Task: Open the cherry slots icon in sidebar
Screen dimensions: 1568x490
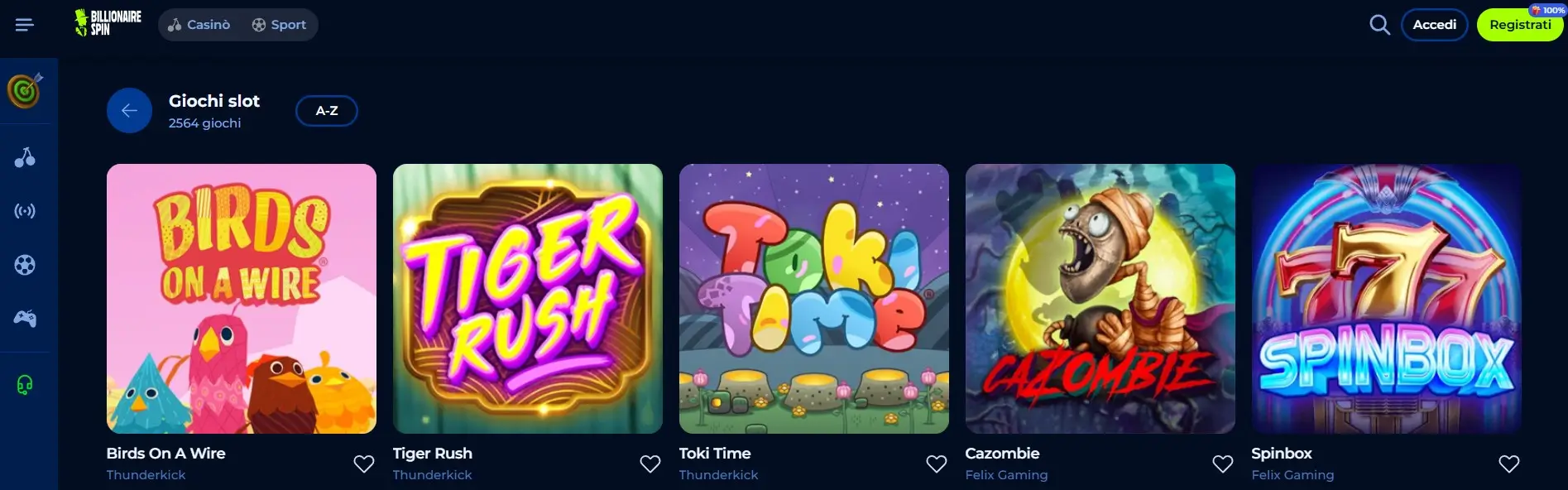Action: click(x=25, y=157)
